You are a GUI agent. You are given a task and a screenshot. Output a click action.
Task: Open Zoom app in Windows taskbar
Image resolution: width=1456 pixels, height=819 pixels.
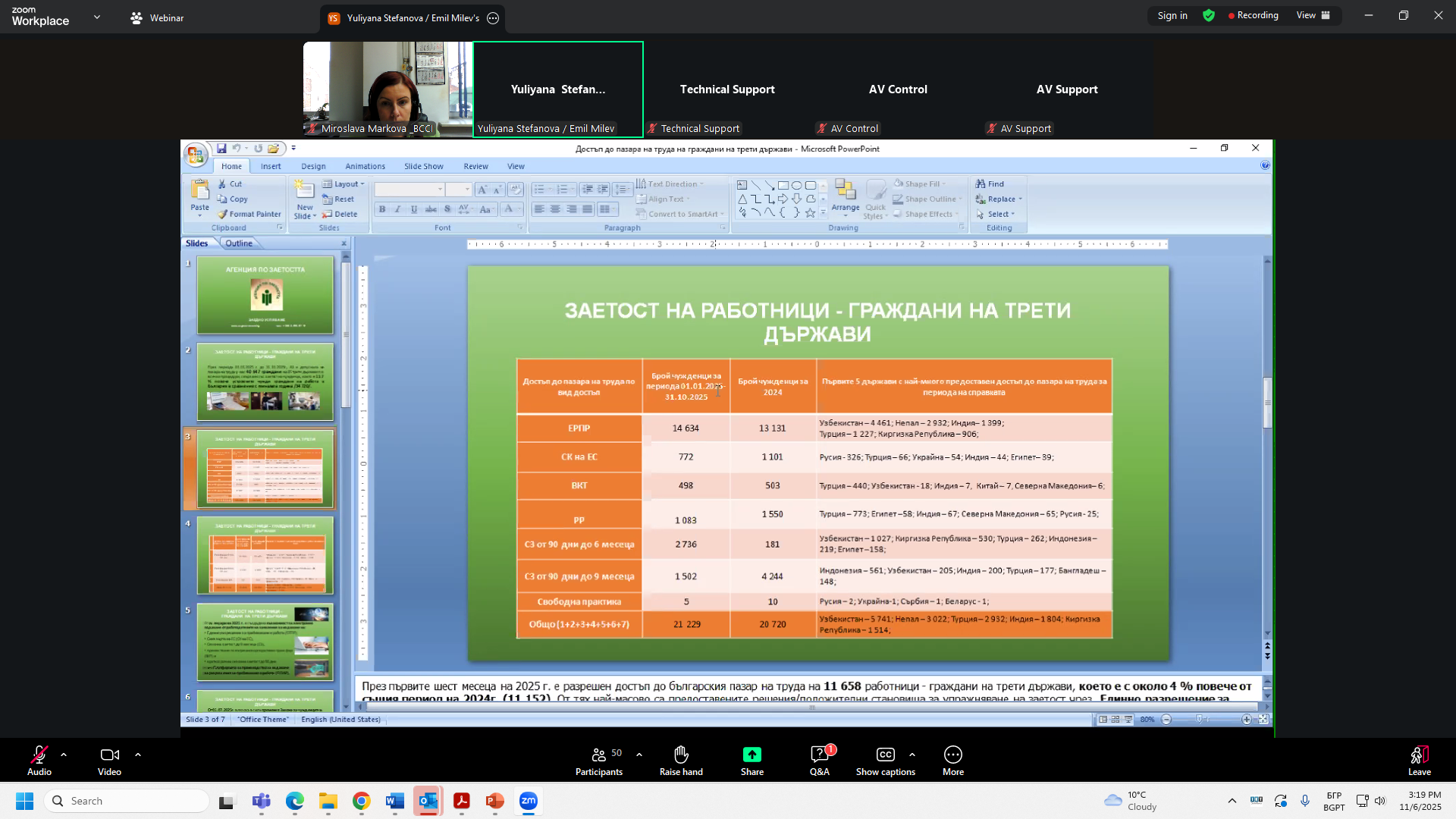click(x=529, y=801)
